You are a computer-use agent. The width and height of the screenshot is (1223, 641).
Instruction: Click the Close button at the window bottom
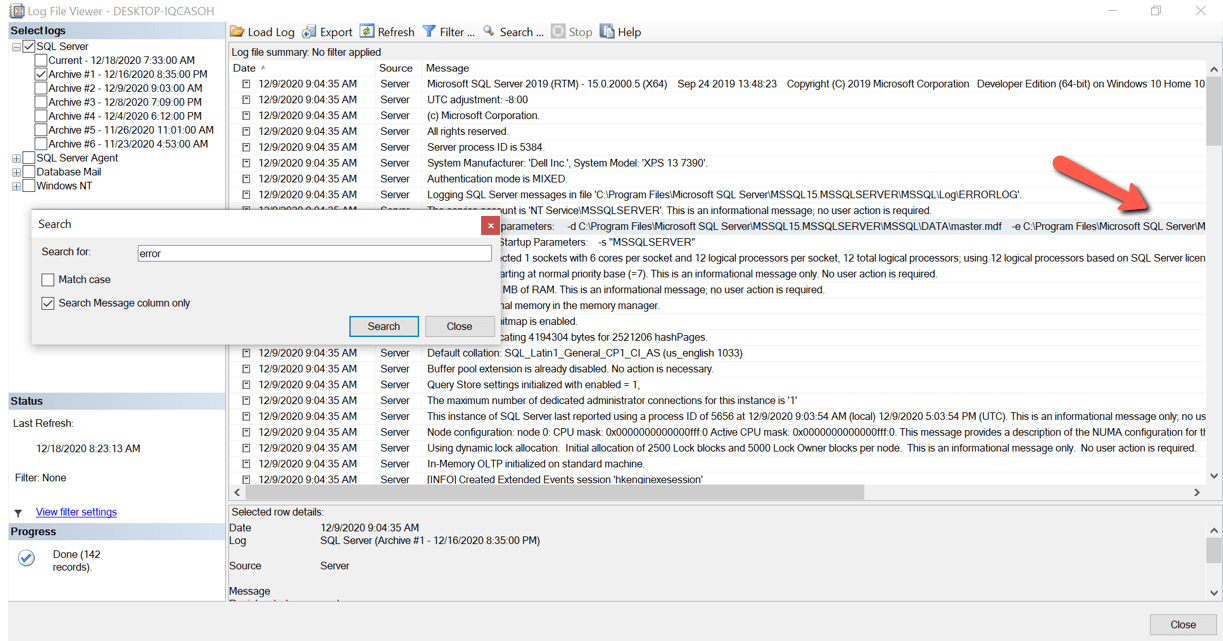coord(1183,624)
